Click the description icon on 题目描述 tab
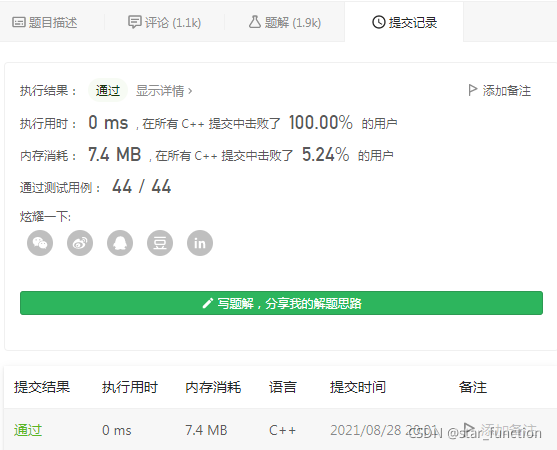557x450 pixels. pos(19,22)
